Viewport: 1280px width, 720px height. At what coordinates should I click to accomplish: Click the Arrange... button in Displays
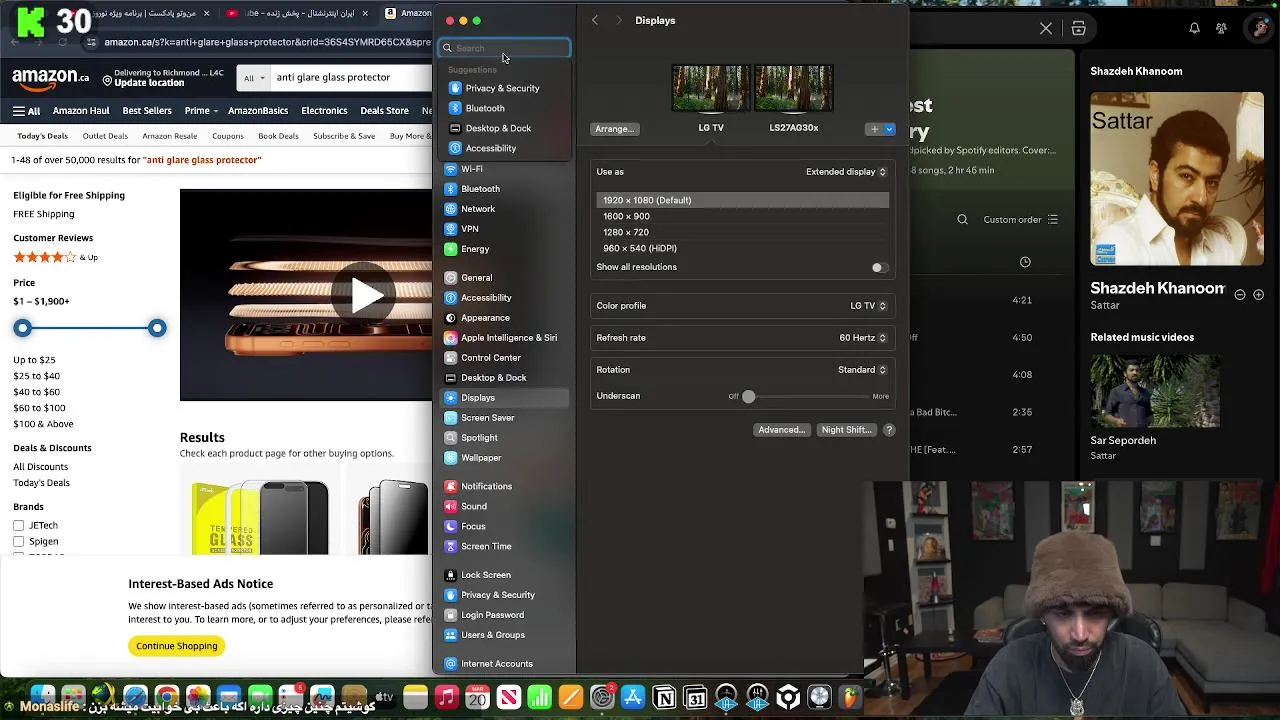pos(614,129)
